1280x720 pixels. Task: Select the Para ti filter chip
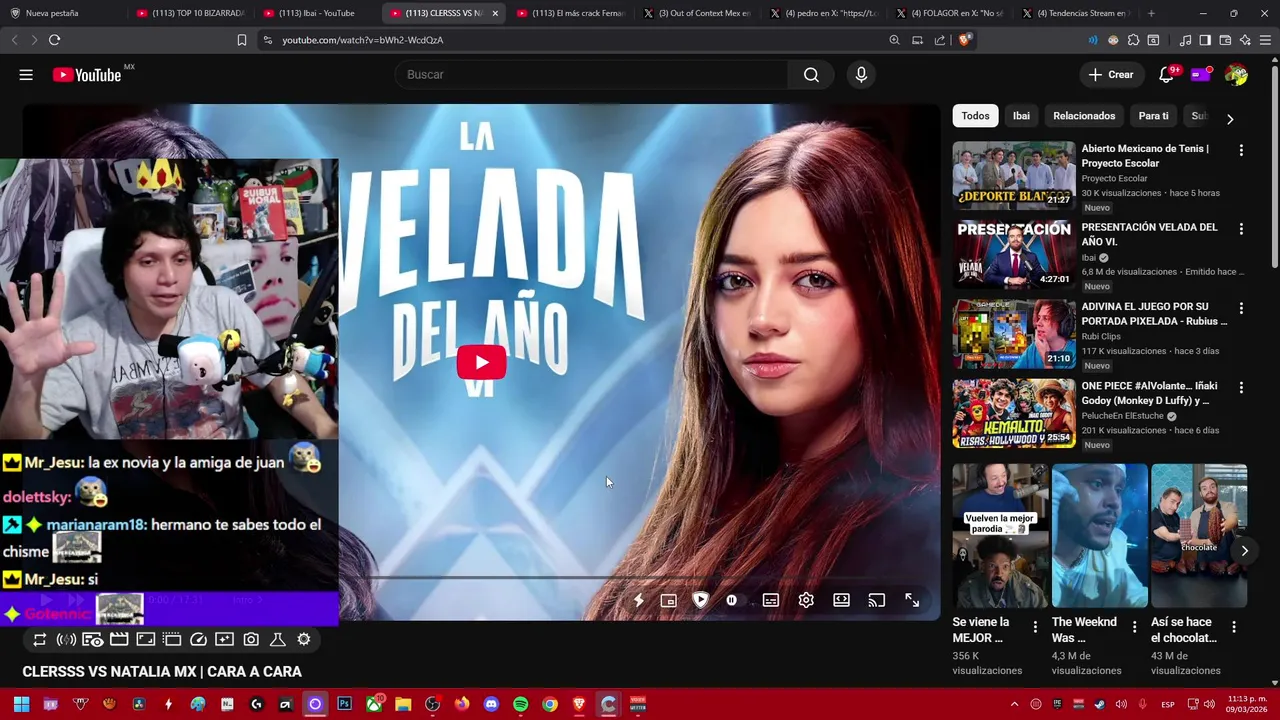coord(1153,116)
